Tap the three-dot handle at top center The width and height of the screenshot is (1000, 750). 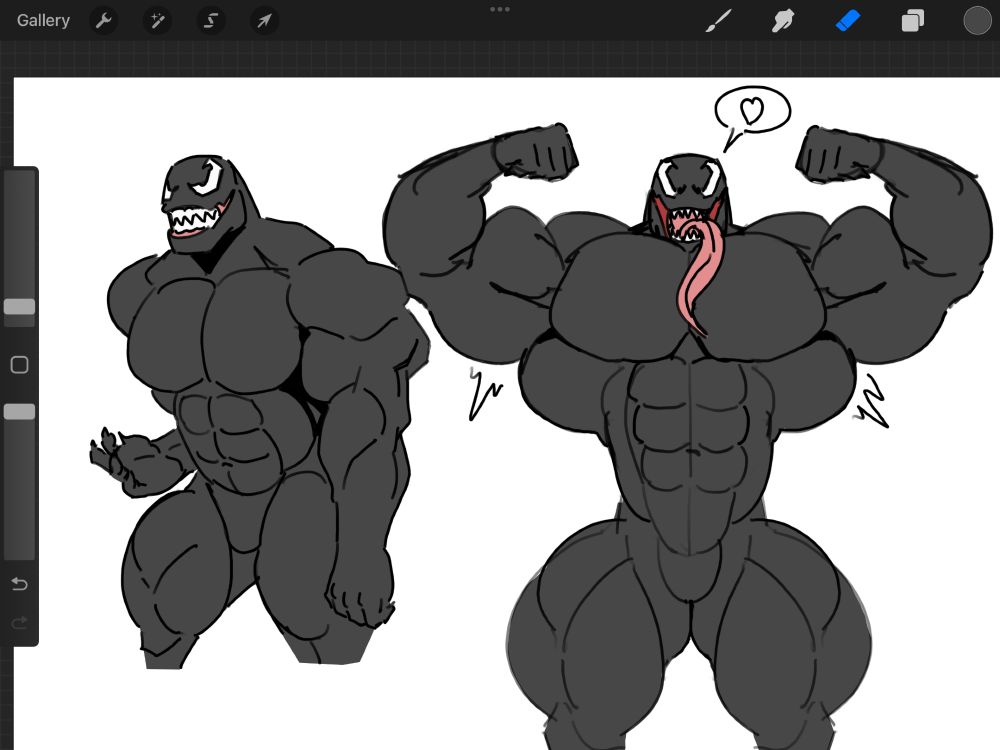(x=500, y=10)
